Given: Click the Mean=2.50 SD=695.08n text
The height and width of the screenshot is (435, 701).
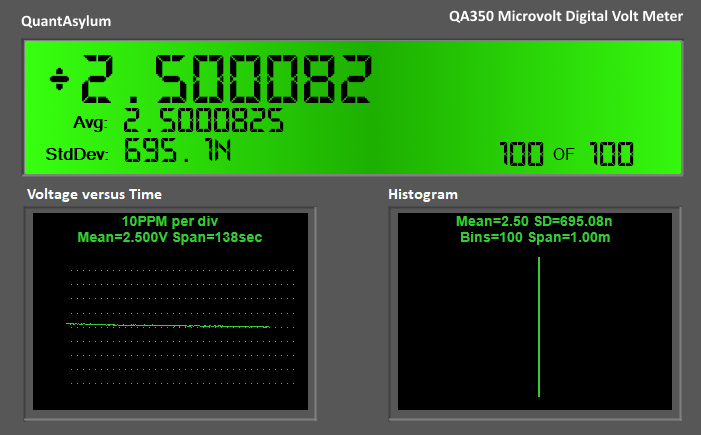Looking at the screenshot, I should (x=539, y=221).
